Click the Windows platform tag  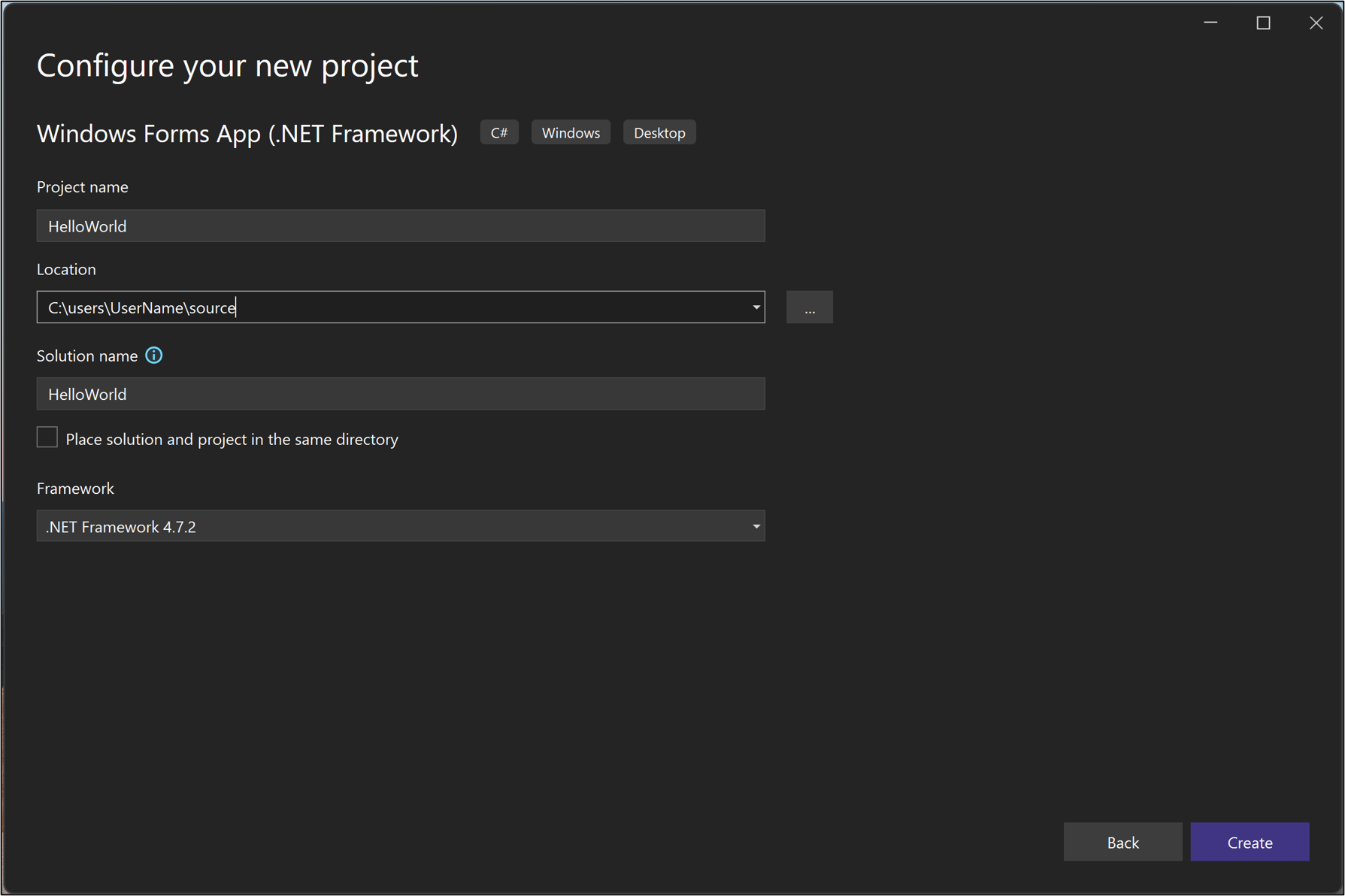[571, 133]
